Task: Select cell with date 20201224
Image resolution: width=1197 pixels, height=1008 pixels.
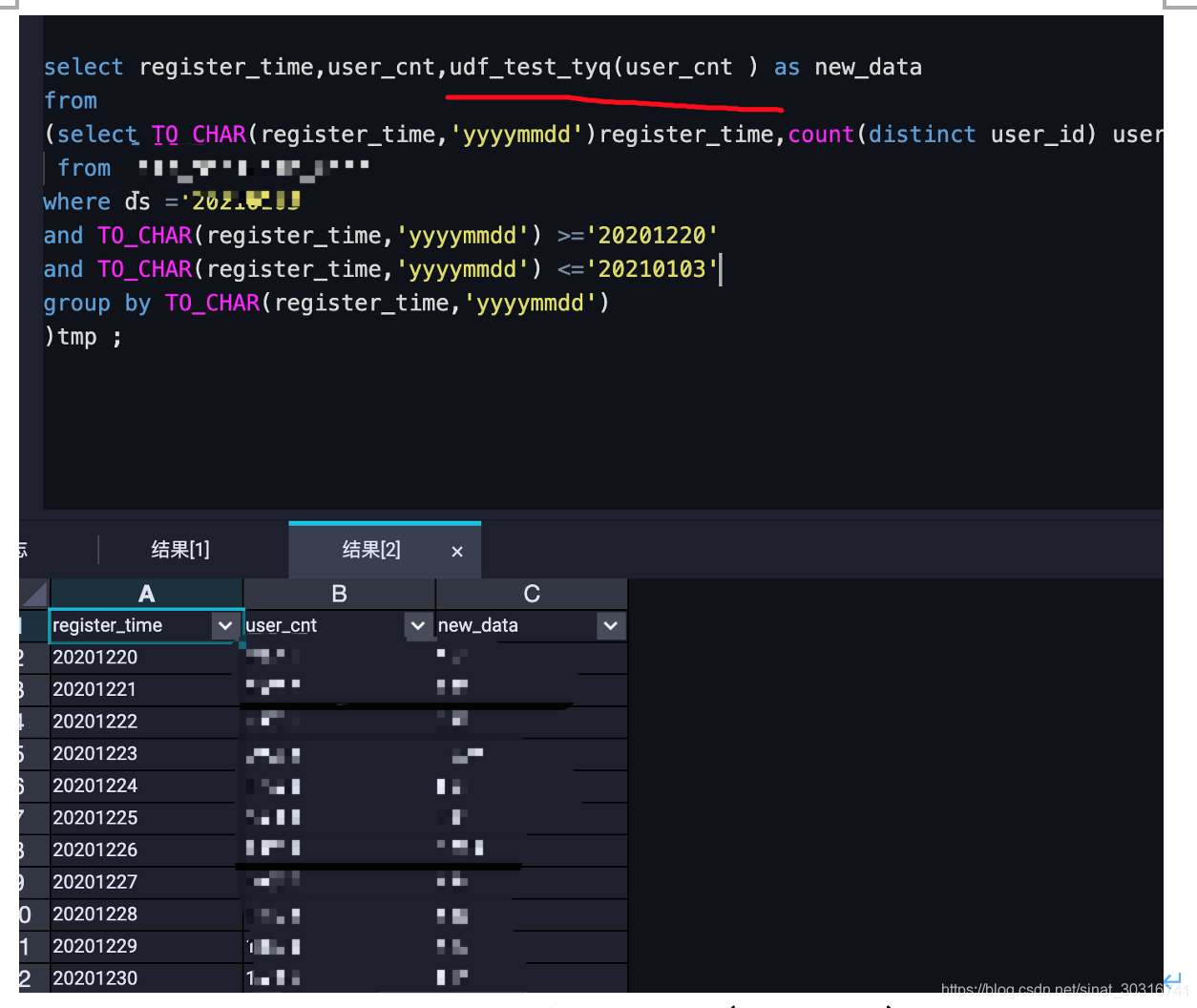Action: [145, 786]
